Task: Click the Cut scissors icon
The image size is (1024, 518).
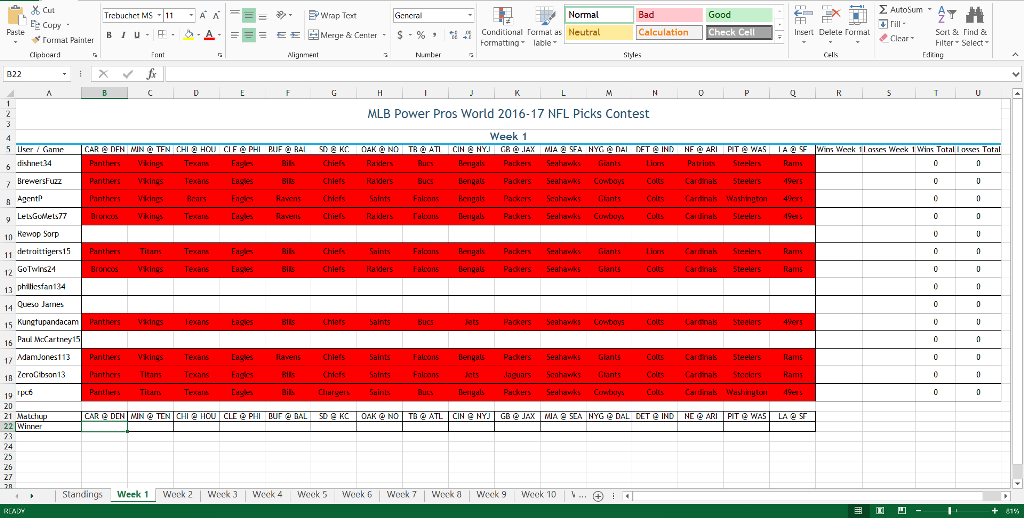Action: [x=35, y=10]
